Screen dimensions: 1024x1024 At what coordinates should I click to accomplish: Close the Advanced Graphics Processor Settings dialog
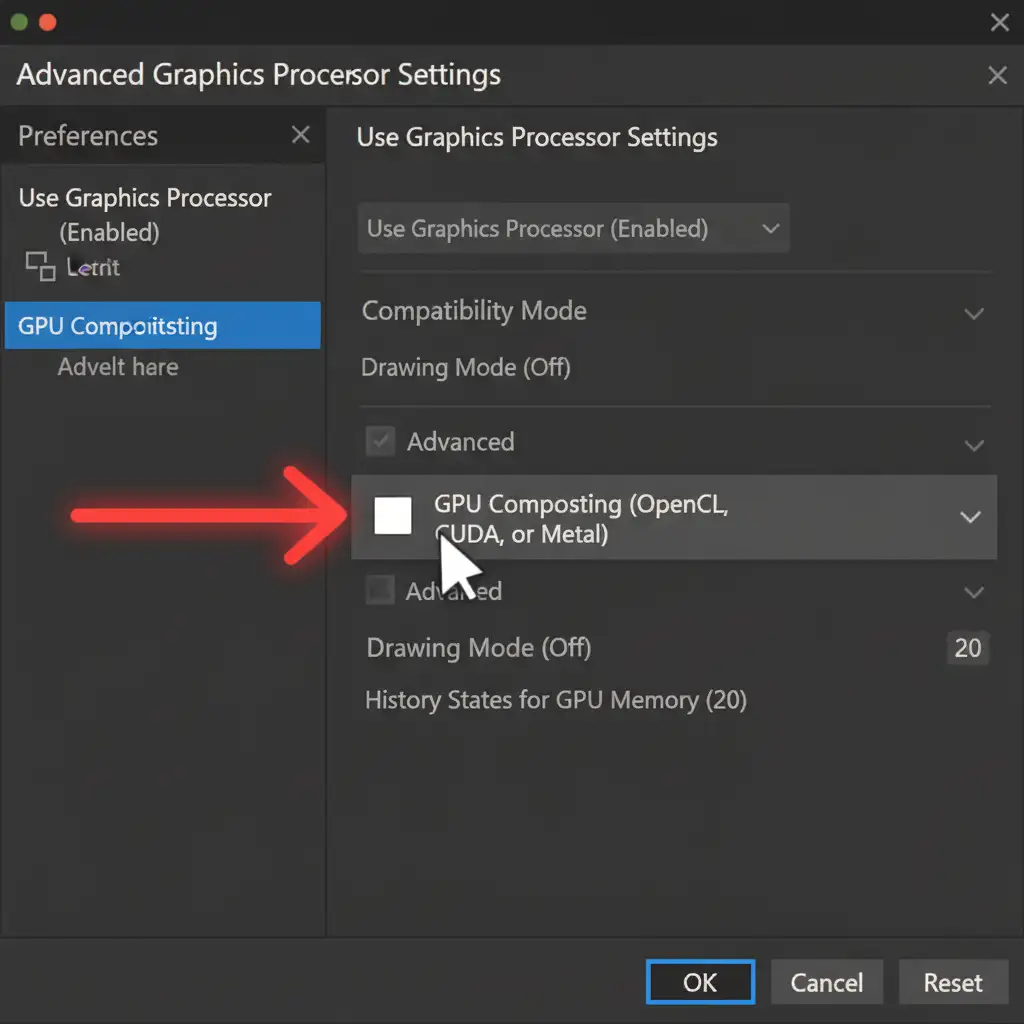(x=997, y=75)
